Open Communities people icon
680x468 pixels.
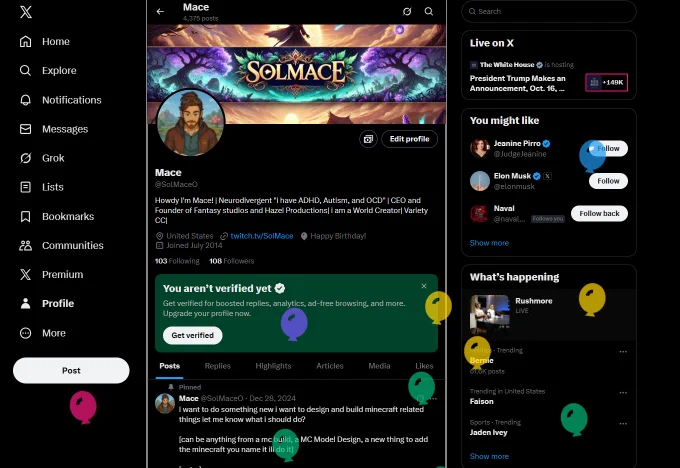click(x=26, y=245)
